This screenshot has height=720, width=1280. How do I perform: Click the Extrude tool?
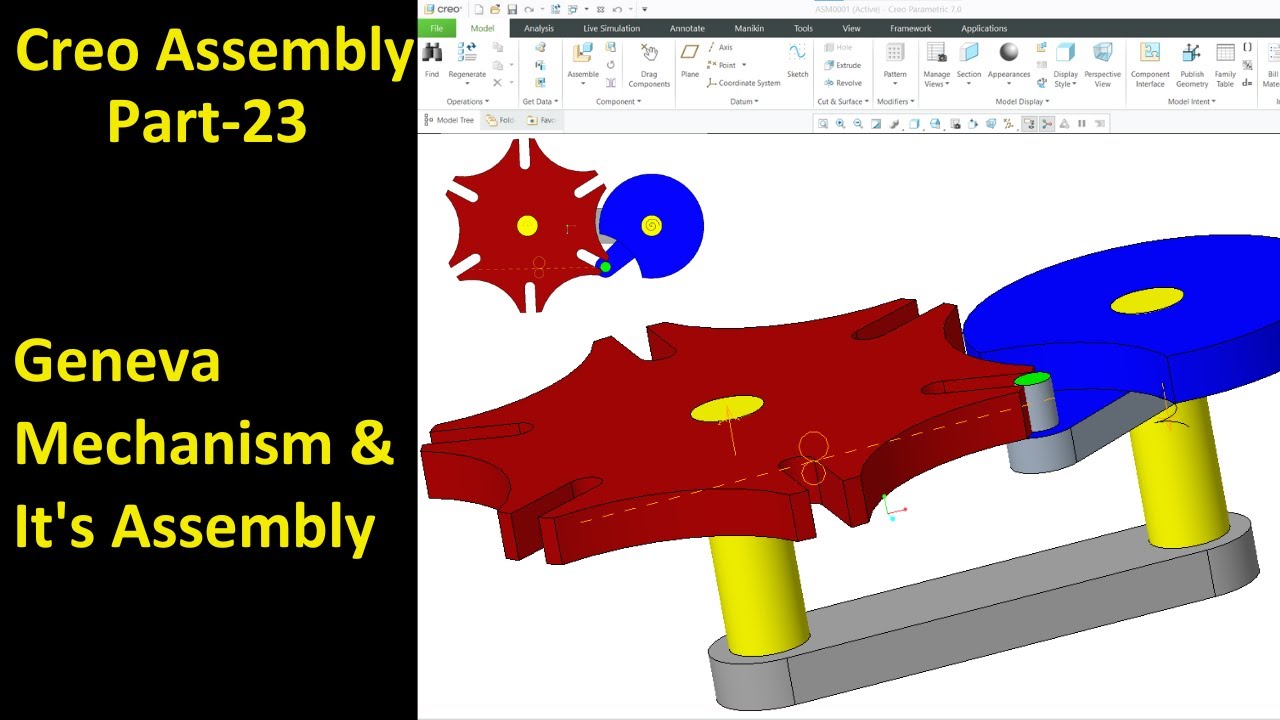coord(842,65)
